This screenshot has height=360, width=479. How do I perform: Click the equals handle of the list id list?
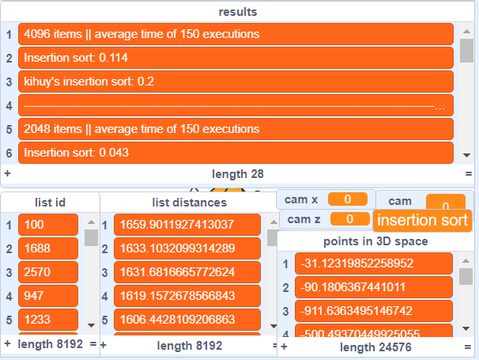[93, 344]
